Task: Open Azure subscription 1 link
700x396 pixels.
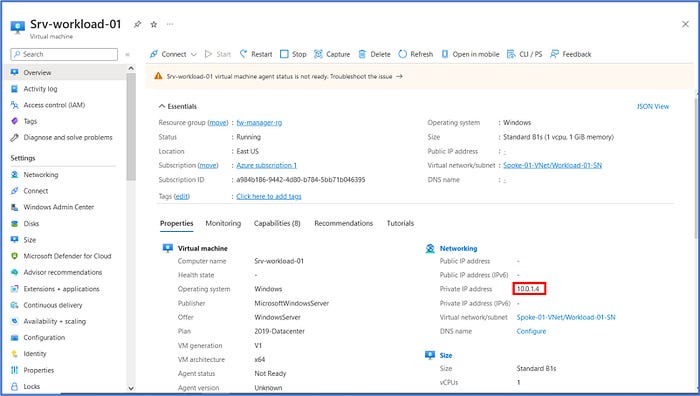Action: click(267, 165)
